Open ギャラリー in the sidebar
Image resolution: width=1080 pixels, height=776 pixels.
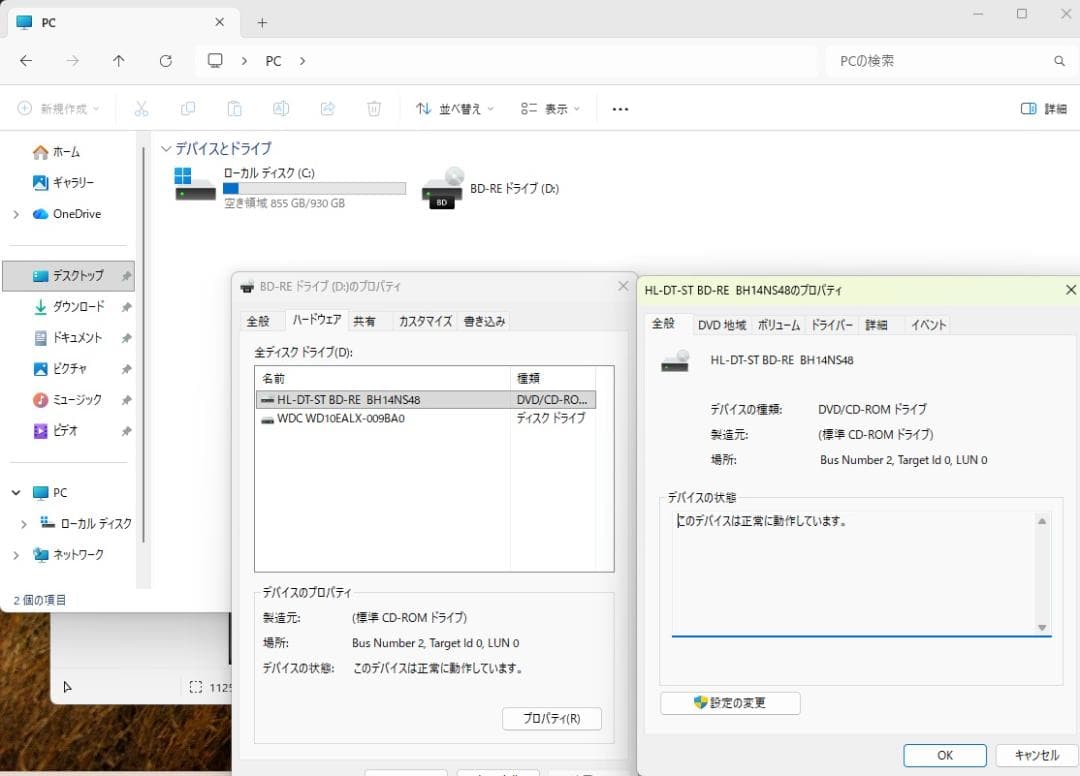[63, 182]
